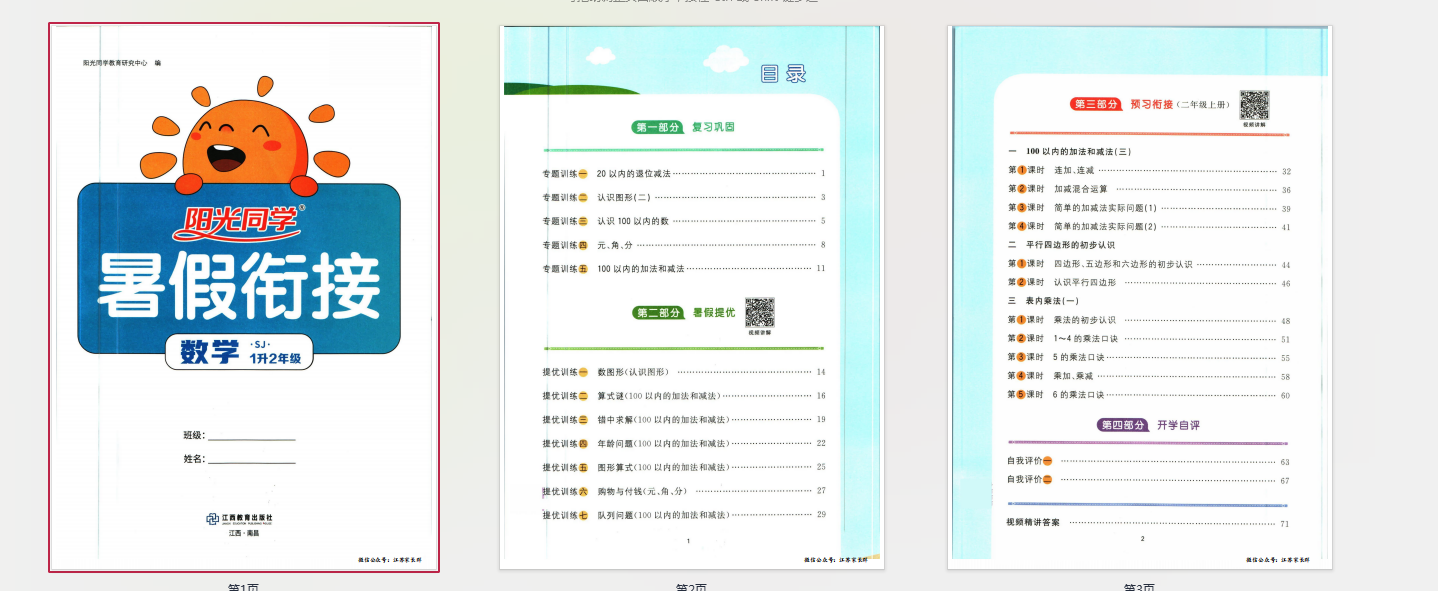Click the 提优训练一 数图形 row
The height and width of the screenshot is (591, 1438).
click(684, 372)
